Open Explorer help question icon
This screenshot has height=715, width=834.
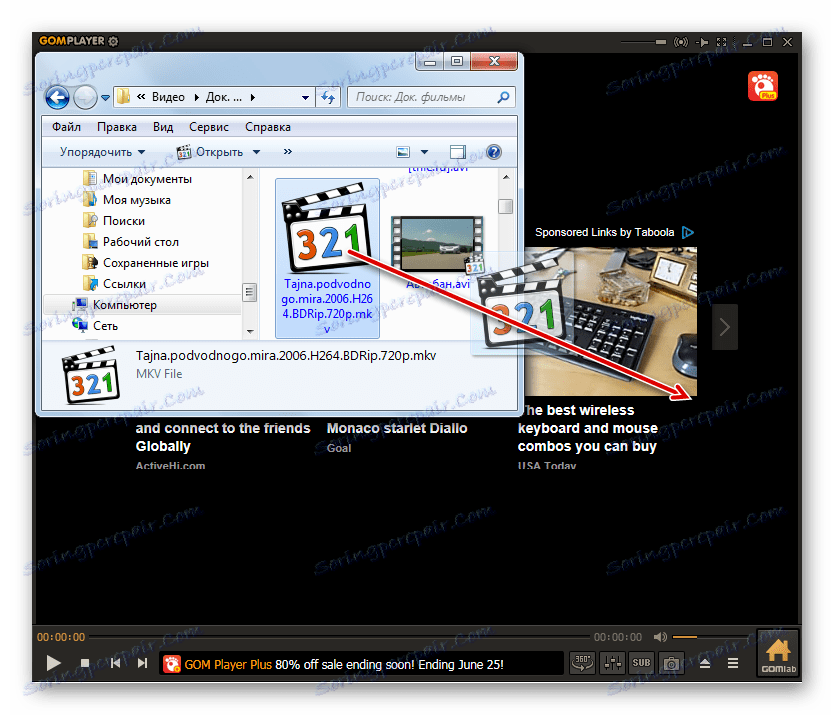pos(494,152)
